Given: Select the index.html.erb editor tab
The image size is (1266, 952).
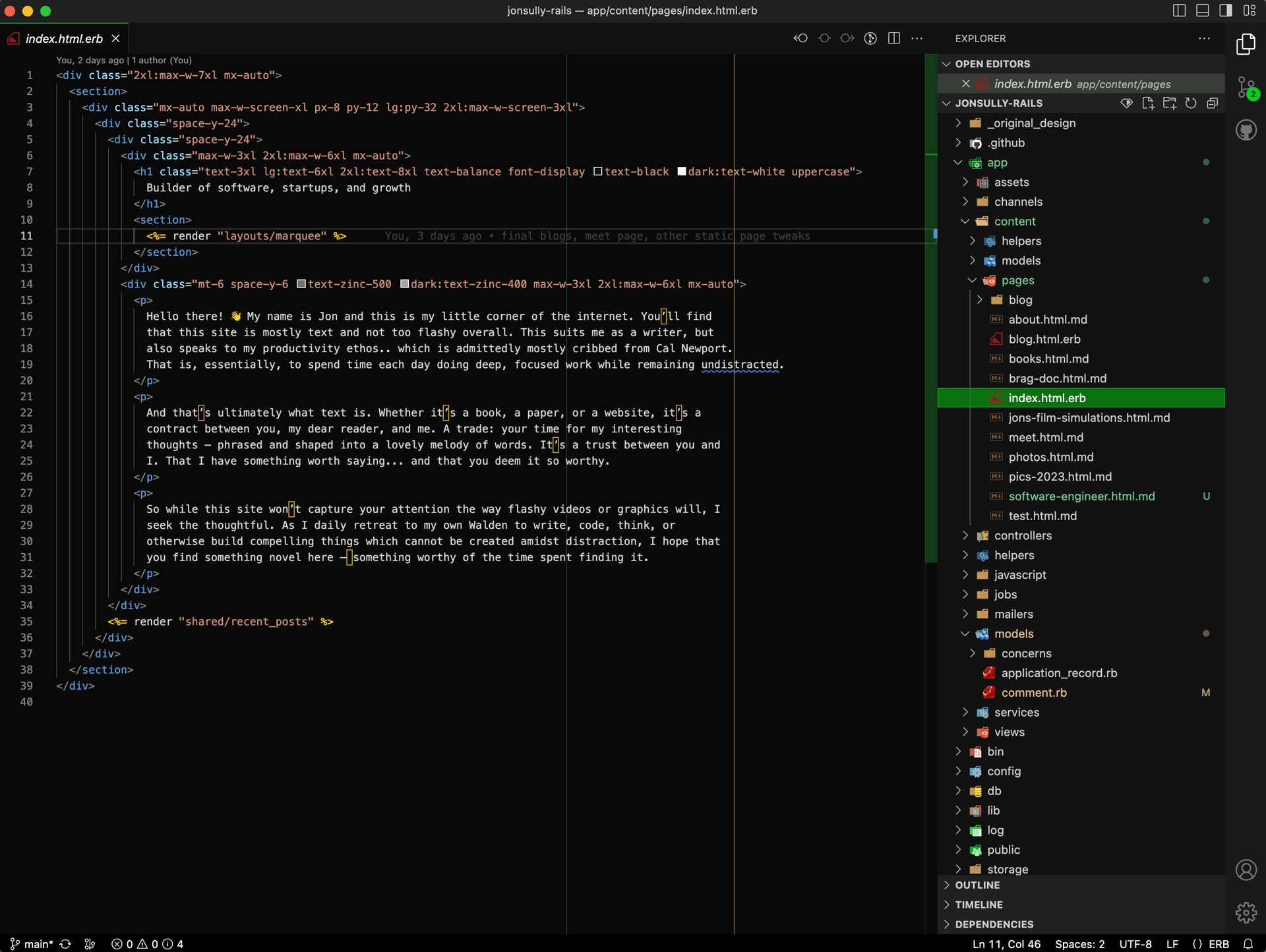Looking at the screenshot, I should pos(64,39).
